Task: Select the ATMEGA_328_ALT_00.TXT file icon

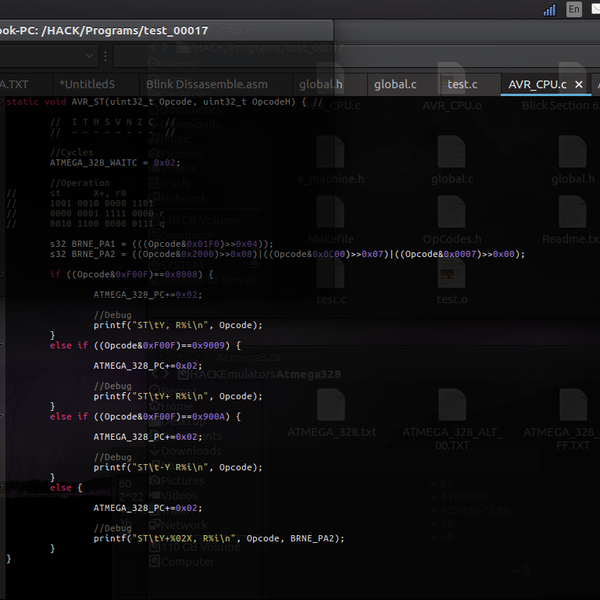Action: (x=452, y=406)
